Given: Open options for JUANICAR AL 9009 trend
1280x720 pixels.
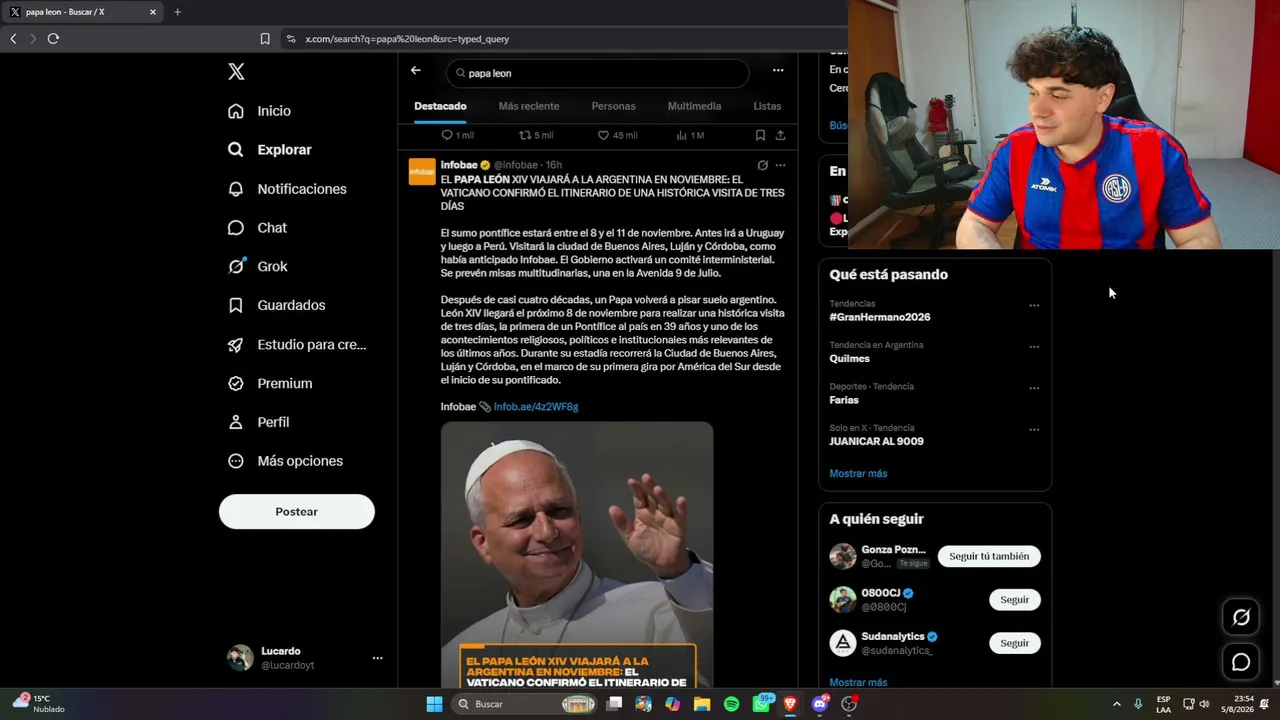Looking at the screenshot, I should tap(1034, 430).
